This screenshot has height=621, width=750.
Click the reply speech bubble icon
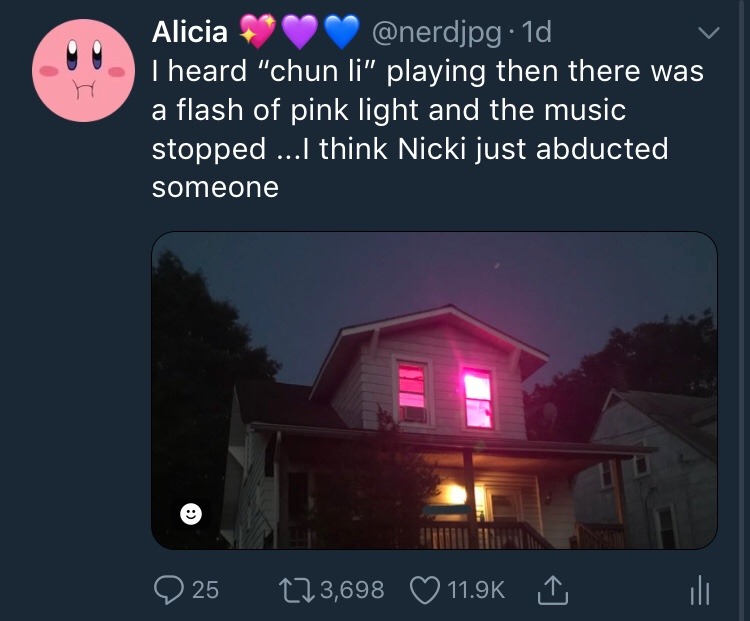coord(168,589)
